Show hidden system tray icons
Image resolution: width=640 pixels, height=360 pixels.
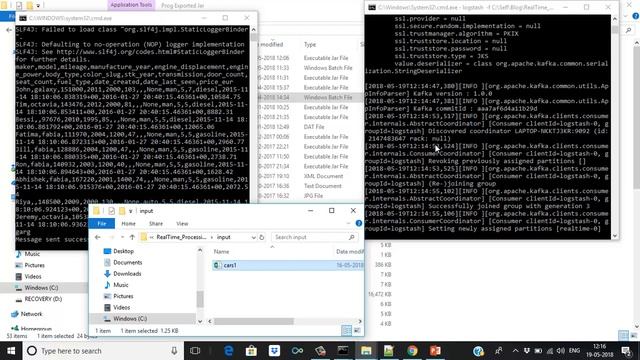(x=515, y=351)
